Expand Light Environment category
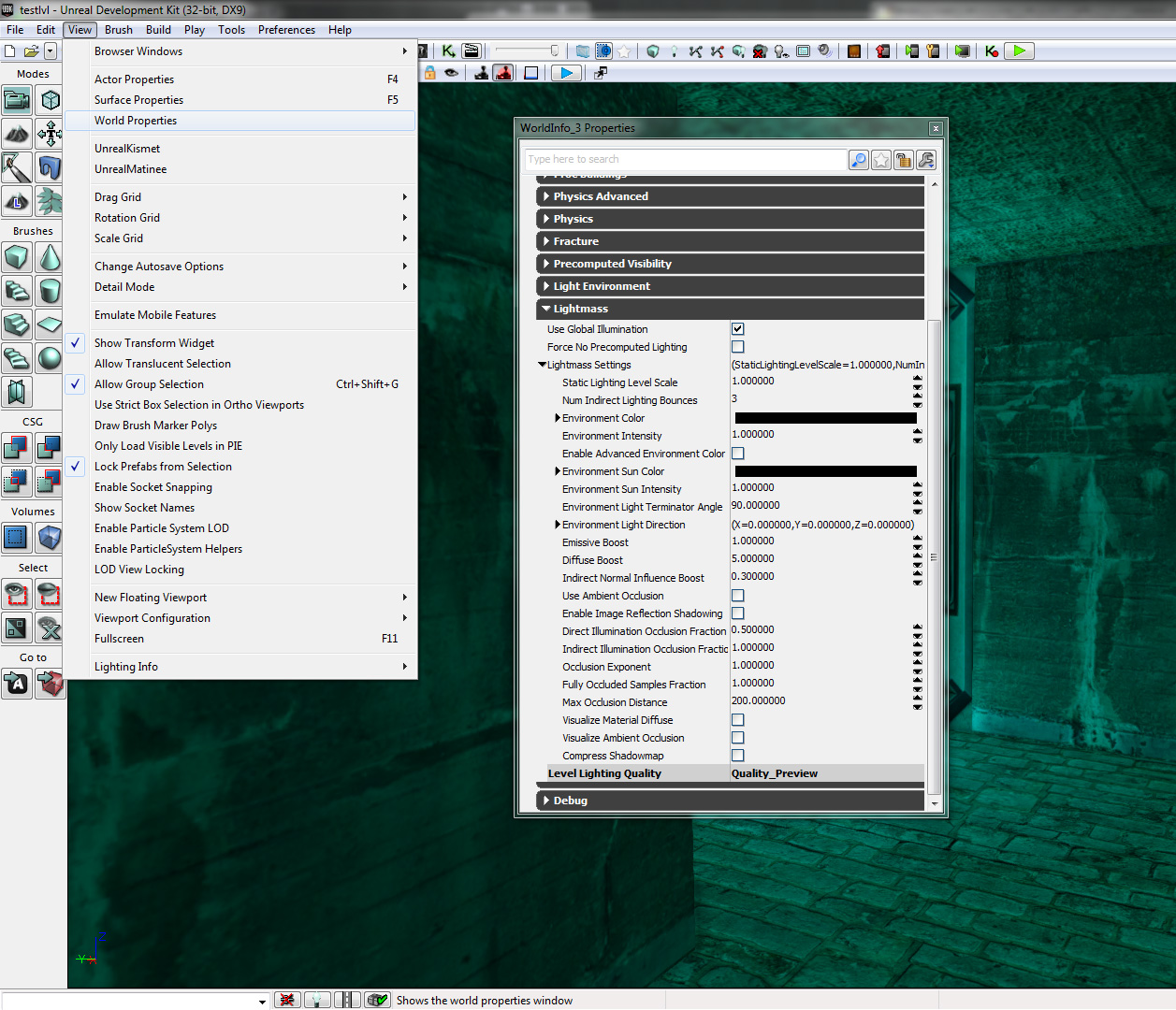Image resolution: width=1176 pixels, height=1010 pixels. [x=730, y=286]
